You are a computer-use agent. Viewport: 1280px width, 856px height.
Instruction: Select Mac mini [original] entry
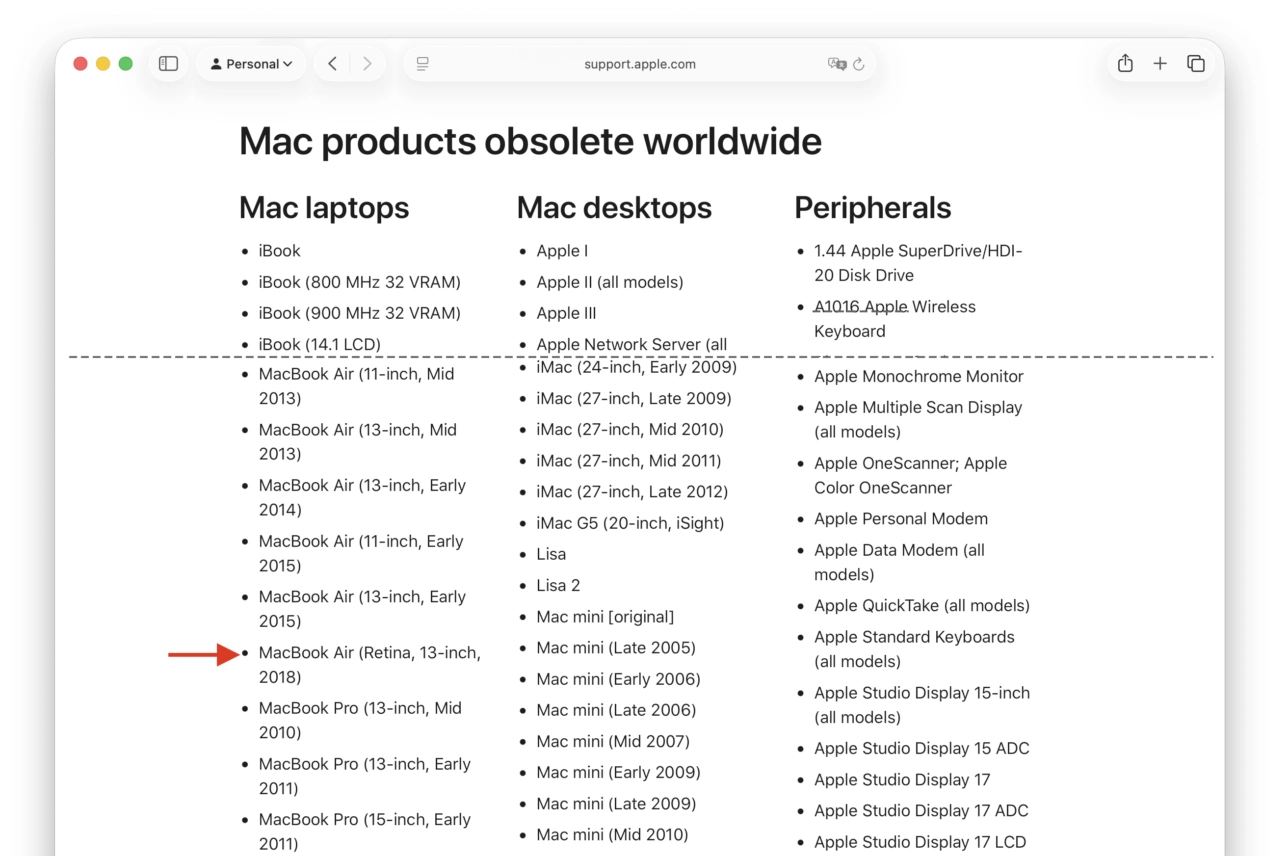605,617
